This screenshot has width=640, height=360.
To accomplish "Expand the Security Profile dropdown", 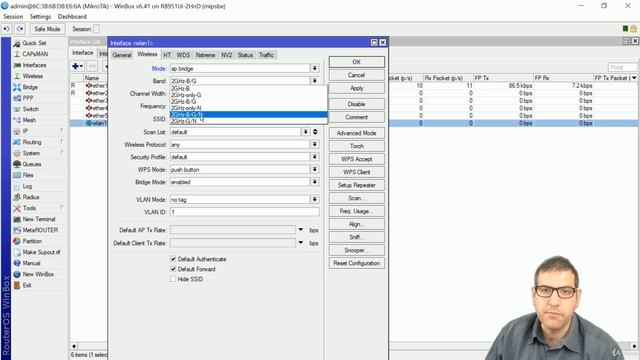I will pyautogui.click(x=315, y=157).
